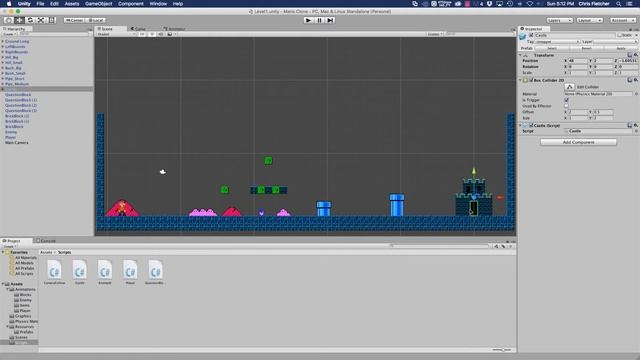Collapse the Animations folder
The width and height of the screenshot is (640, 360).
[8, 289]
